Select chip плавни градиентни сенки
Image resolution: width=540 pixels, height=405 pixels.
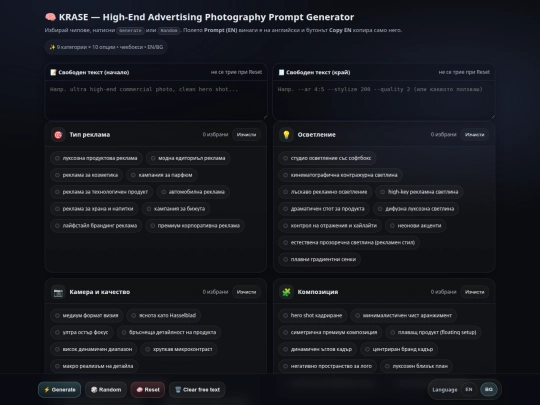[x=320, y=259]
